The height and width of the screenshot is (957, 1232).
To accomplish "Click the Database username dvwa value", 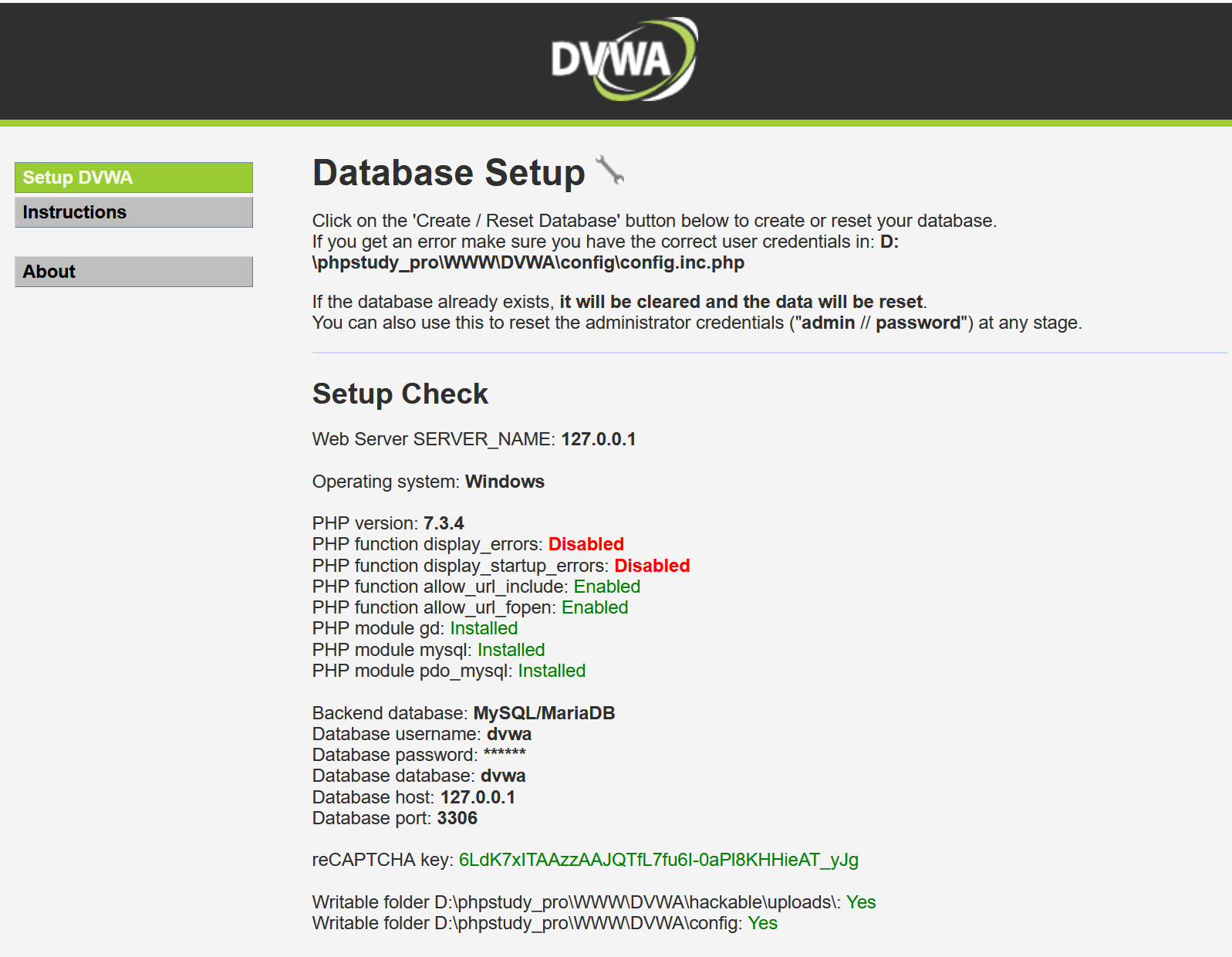I will click(x=509, y=734).
